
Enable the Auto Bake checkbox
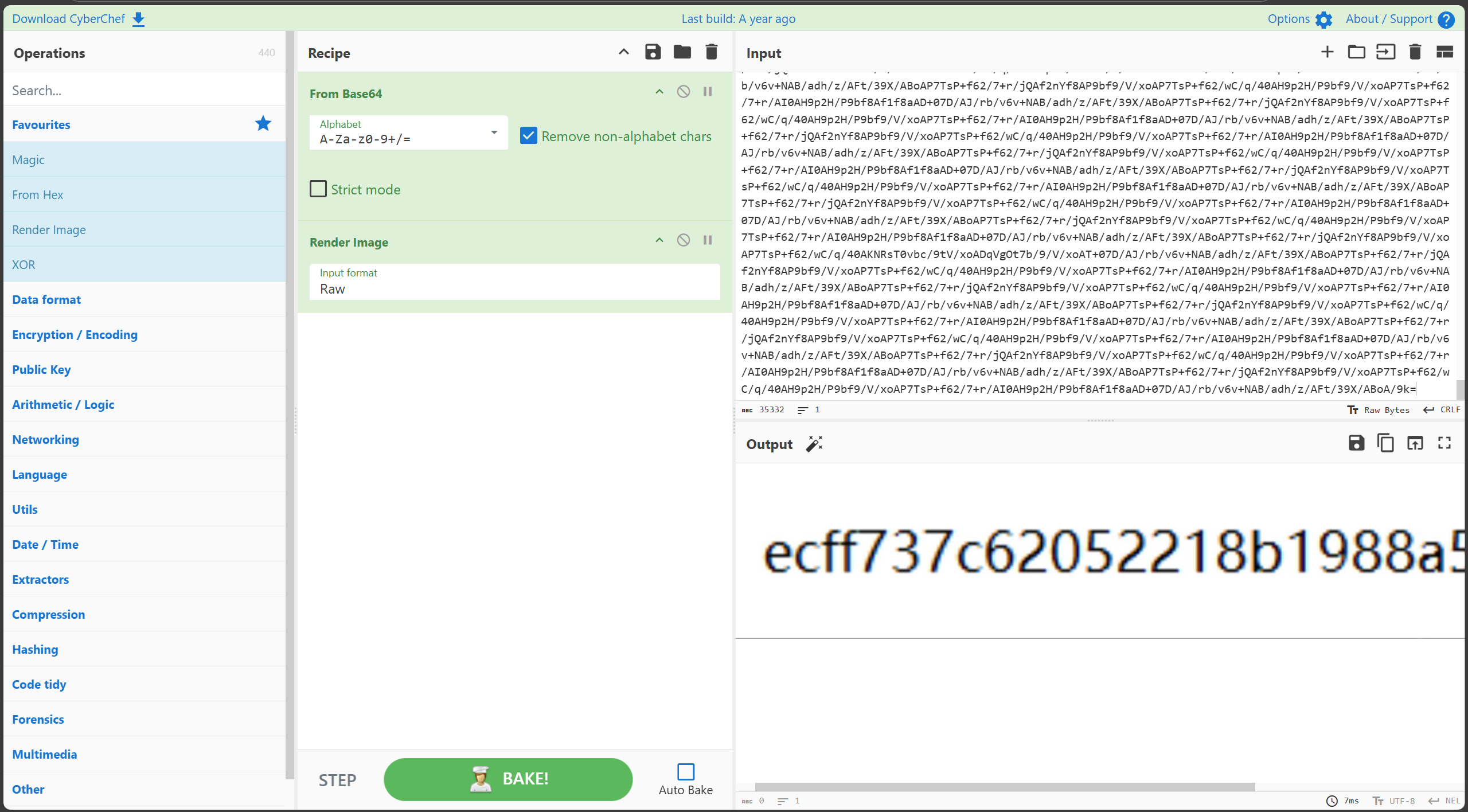685,772
